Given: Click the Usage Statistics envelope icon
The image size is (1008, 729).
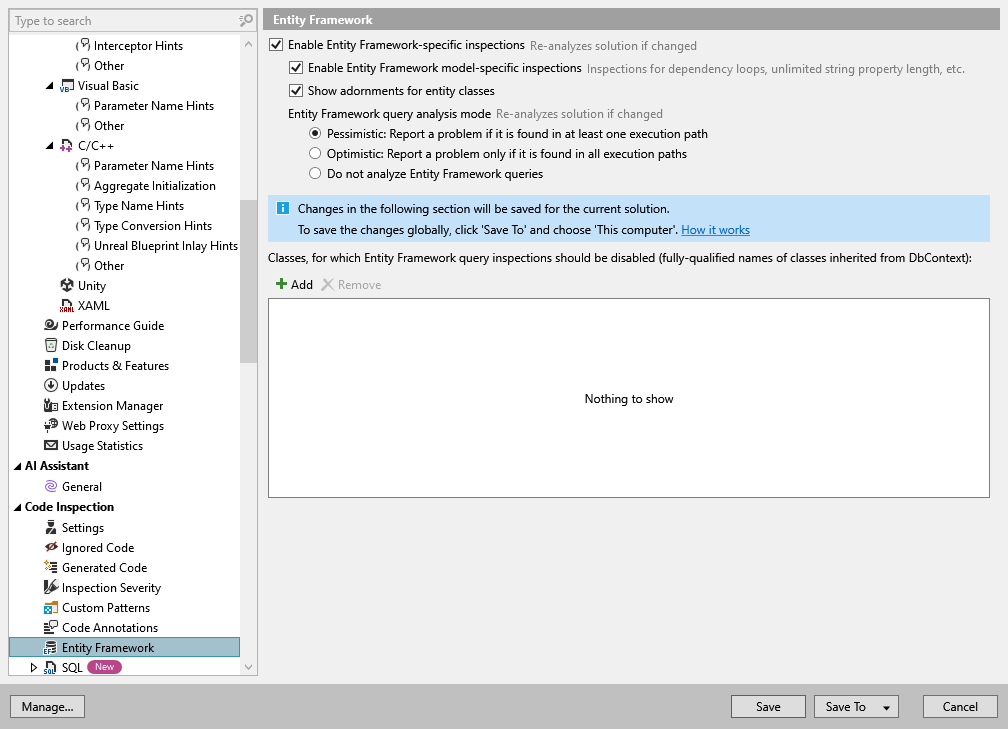Looking at the screenshot, I should tap(50, 445).
